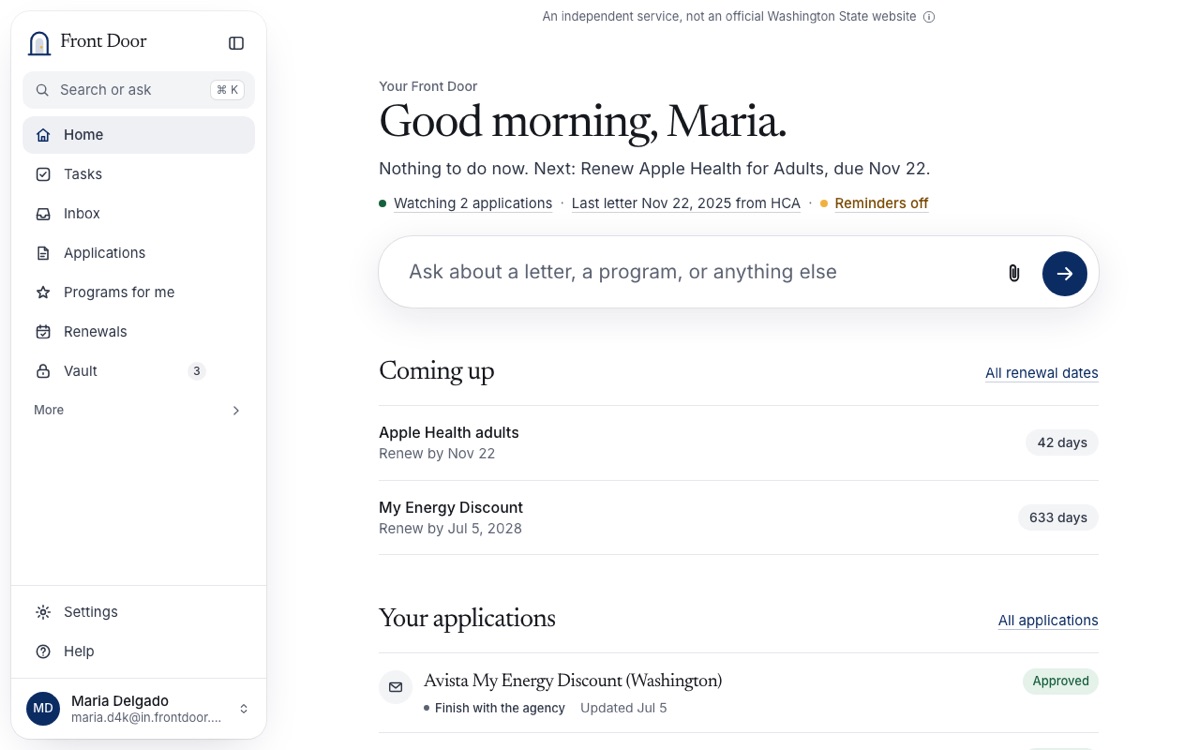Click the Front Door brand name
1200x750 pixels.
(103, 41)
